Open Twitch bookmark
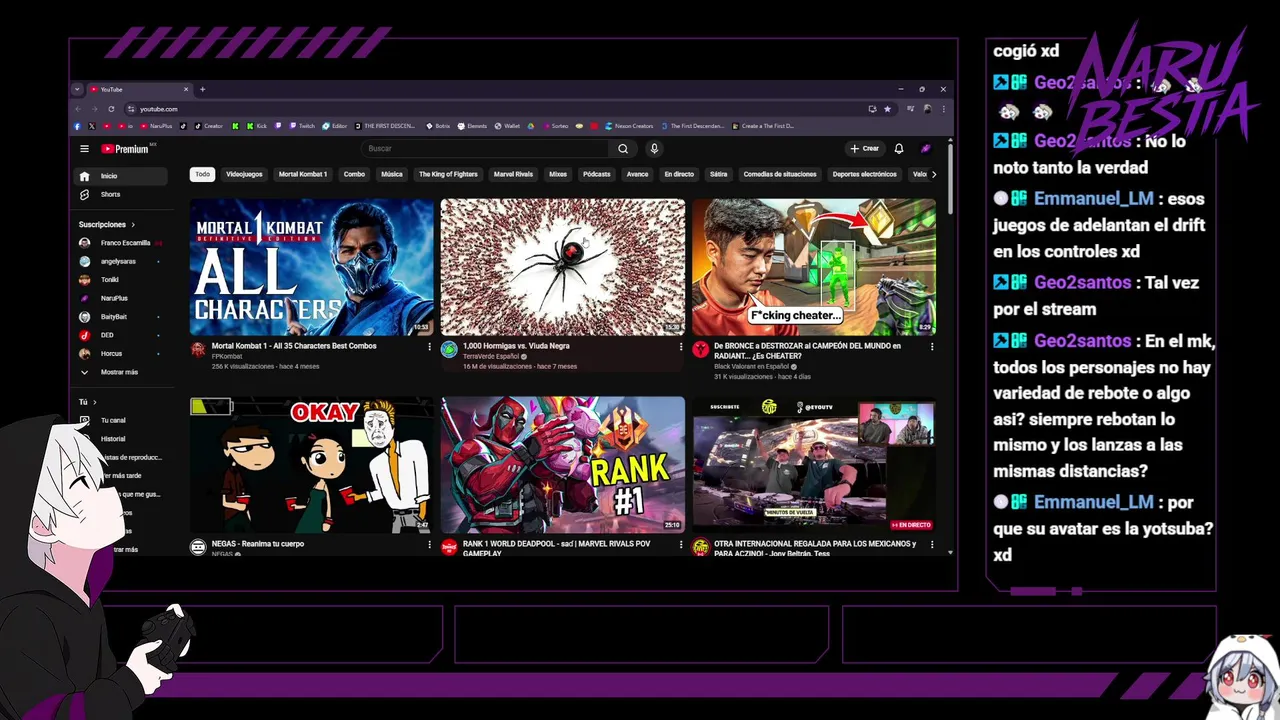The image size is (1280, 720). [302, 126]
